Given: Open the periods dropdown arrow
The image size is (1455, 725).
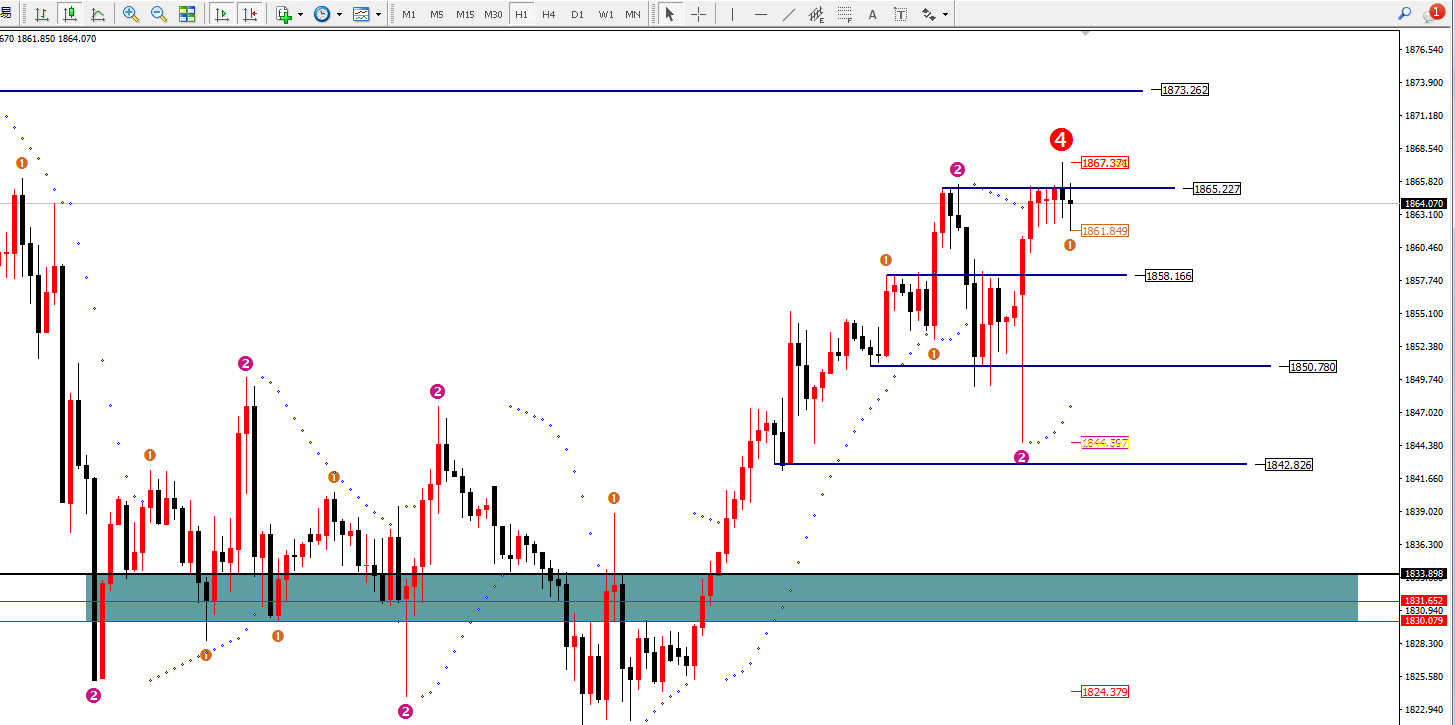Looking at the screenshot, I should pos(340,15).
